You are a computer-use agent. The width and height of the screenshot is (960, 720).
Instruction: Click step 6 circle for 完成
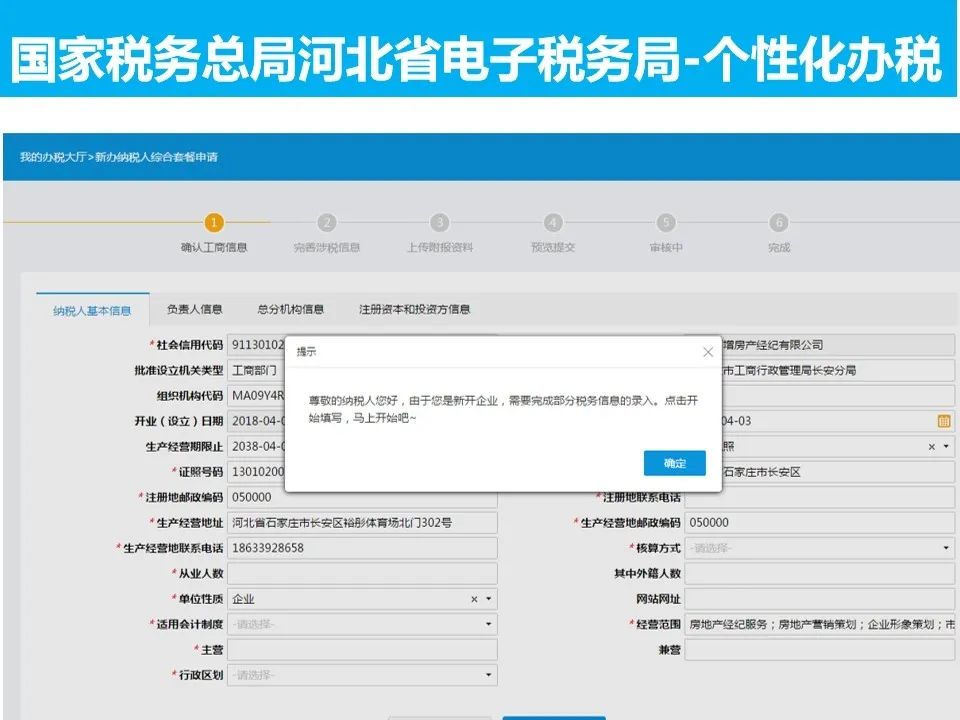tap(779, 222)
